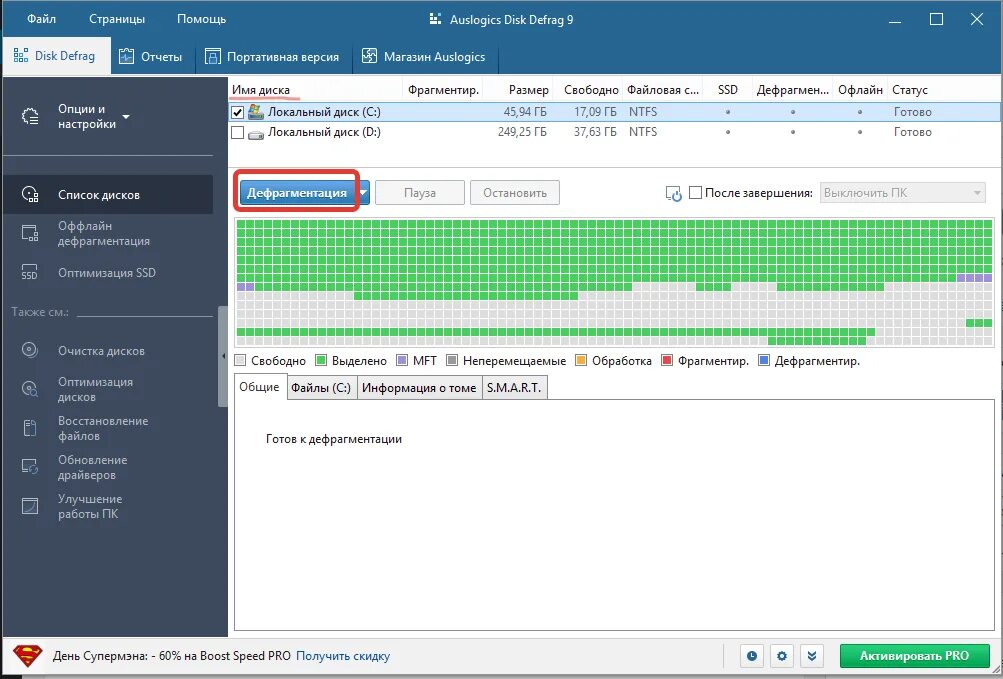Image resolution: width=1003 pixels, height=679 pixels.
Task: Collapse the sidebar with the arrow handle
Action: (x=223, y=356)
